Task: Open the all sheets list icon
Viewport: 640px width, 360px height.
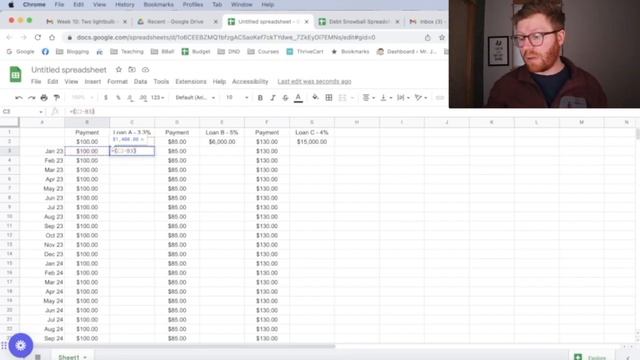Action: 38,357
